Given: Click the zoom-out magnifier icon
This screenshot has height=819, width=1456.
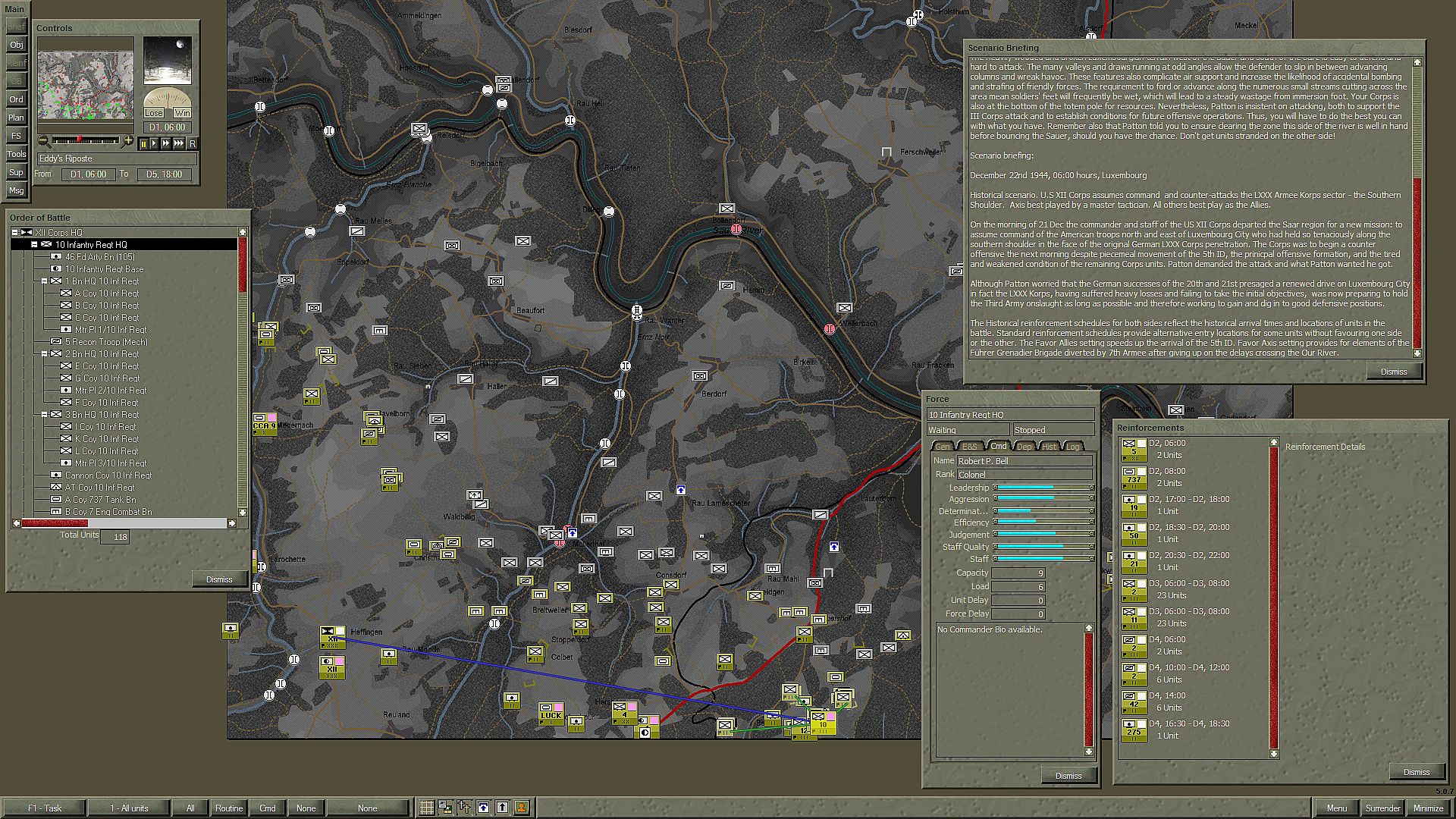Looking at the screenshot, I should 44,141.
